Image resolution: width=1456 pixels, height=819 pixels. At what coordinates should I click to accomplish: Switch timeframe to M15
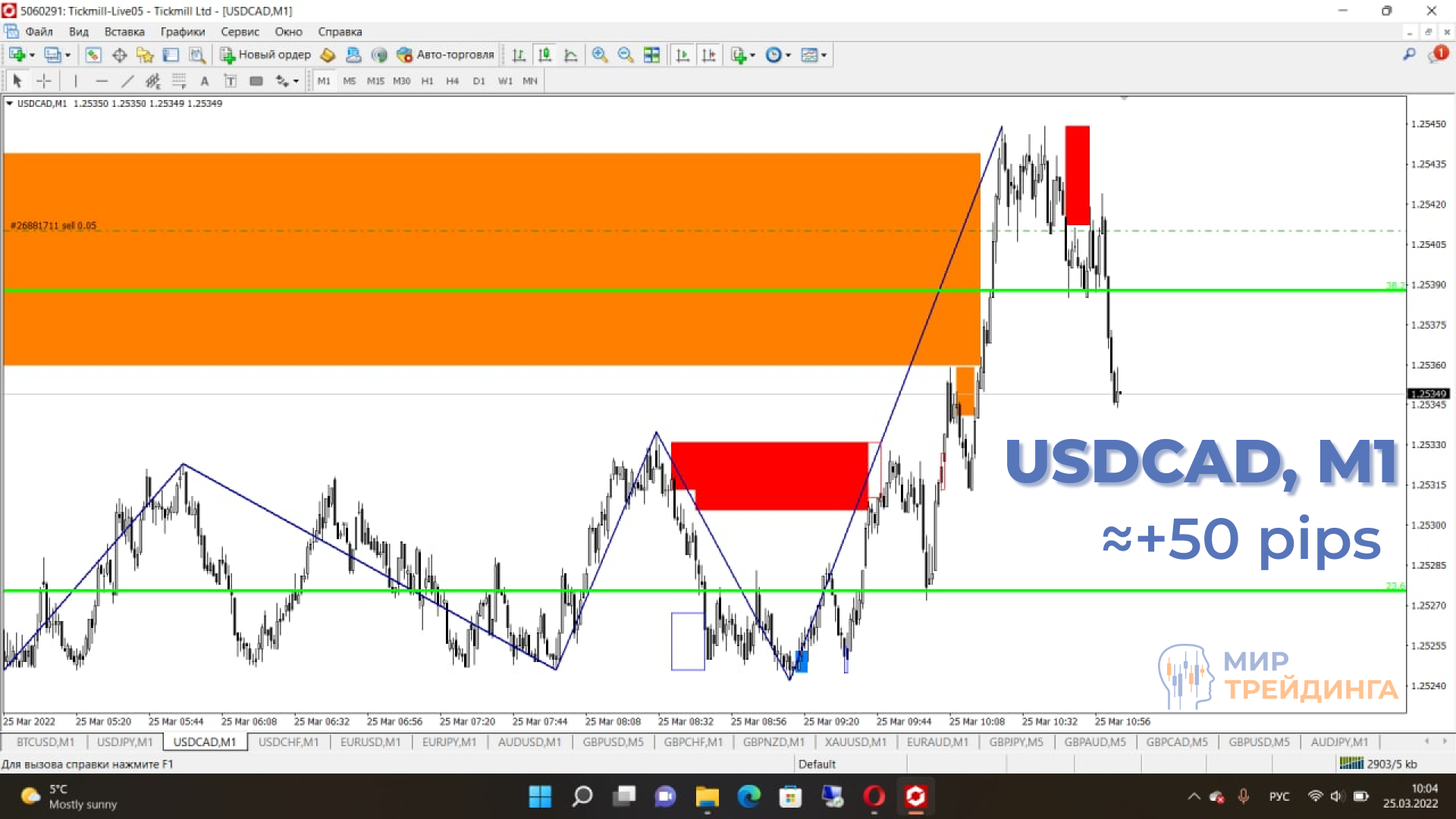tap(375, 80)
